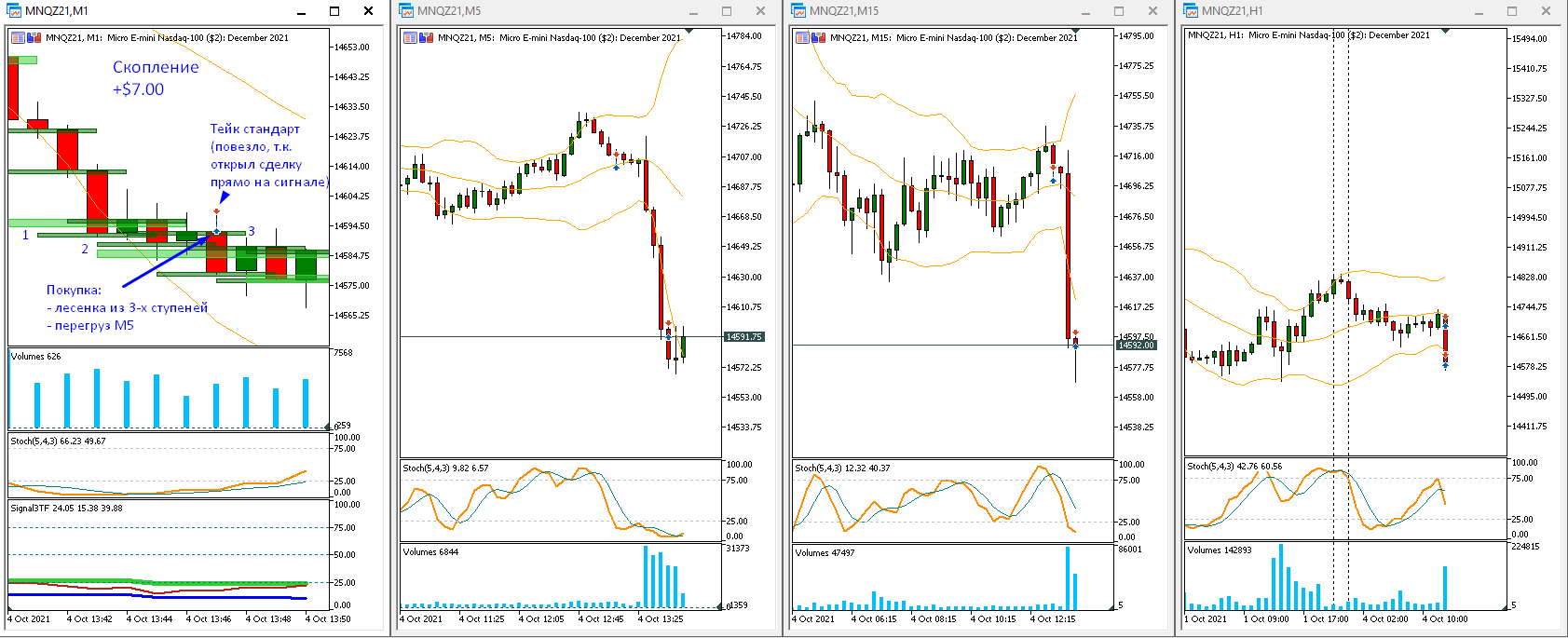The height and width of the screenshot is (638, 1568).
Task: Click the 'Volumes 47497' label on M15 chart
Action: click(x=825, y=553)
